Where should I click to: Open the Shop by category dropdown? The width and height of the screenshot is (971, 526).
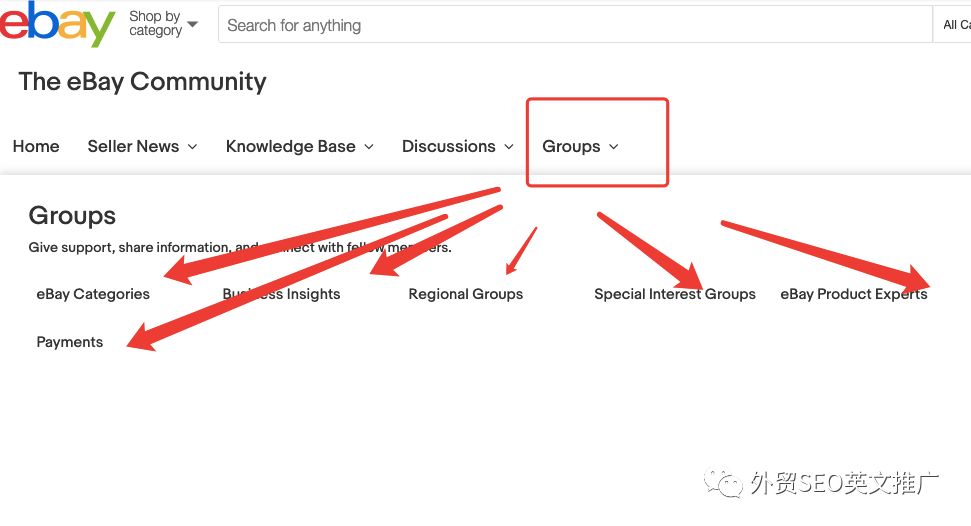(163, 24)
